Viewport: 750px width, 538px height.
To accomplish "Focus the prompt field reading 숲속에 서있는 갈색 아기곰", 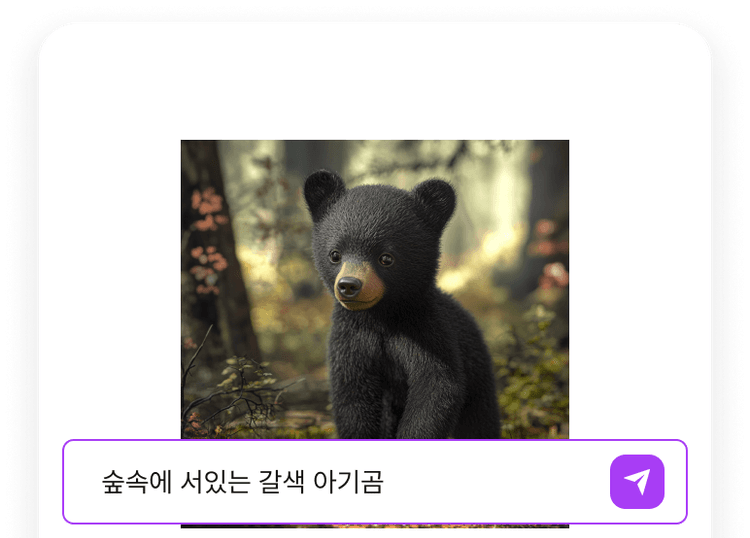I will point(375,482).
